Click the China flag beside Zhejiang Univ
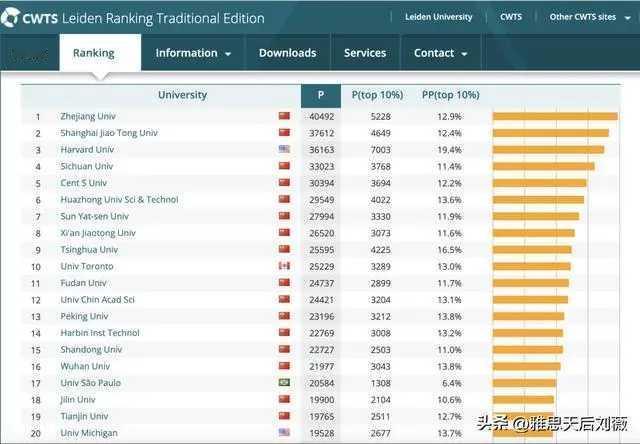The height and width of the screenshot is (444, 640). click(x=284, y=116)
